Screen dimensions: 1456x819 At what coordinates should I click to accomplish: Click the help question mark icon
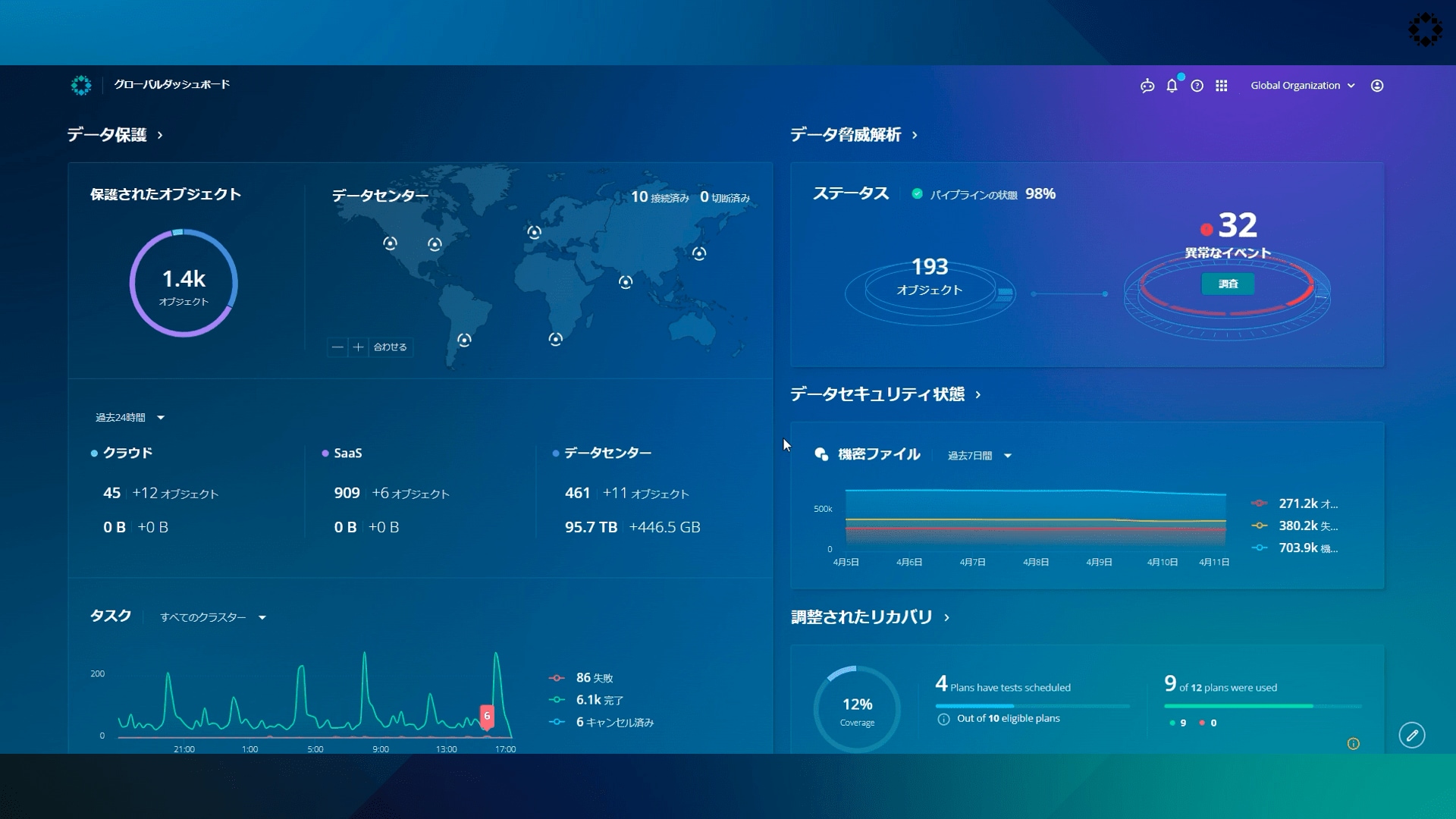(1197, 86)
